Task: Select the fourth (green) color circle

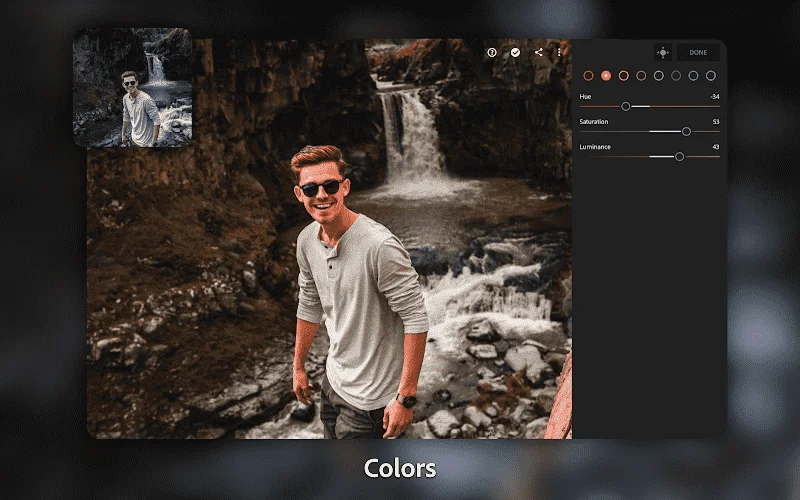Action: pyautogui.click(x=641, y=76)
